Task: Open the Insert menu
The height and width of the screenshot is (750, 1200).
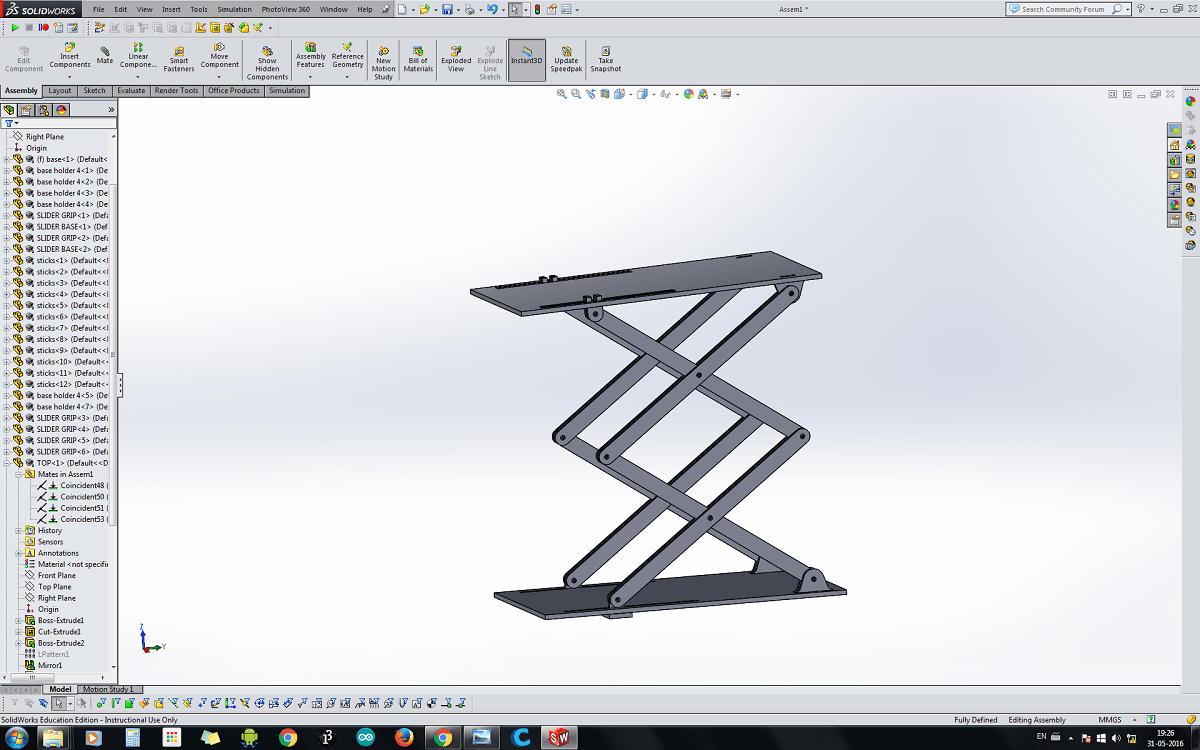Action: 171,9
